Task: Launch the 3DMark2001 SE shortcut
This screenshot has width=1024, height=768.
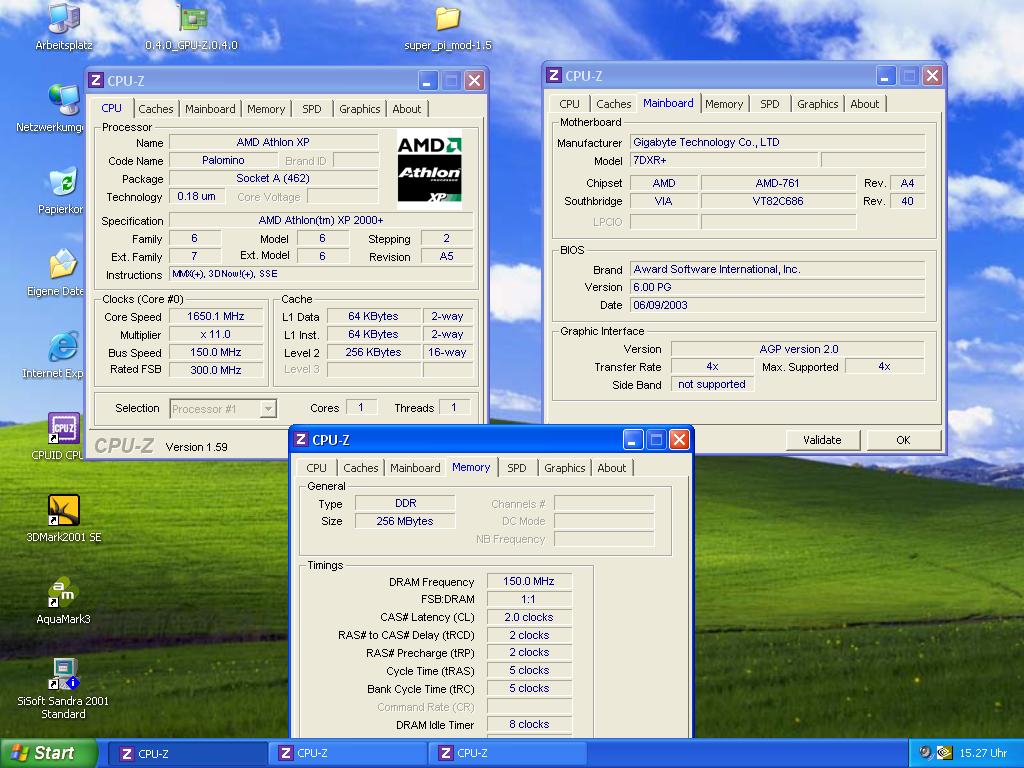Action: pyautogui.click(x=63, y=511)
